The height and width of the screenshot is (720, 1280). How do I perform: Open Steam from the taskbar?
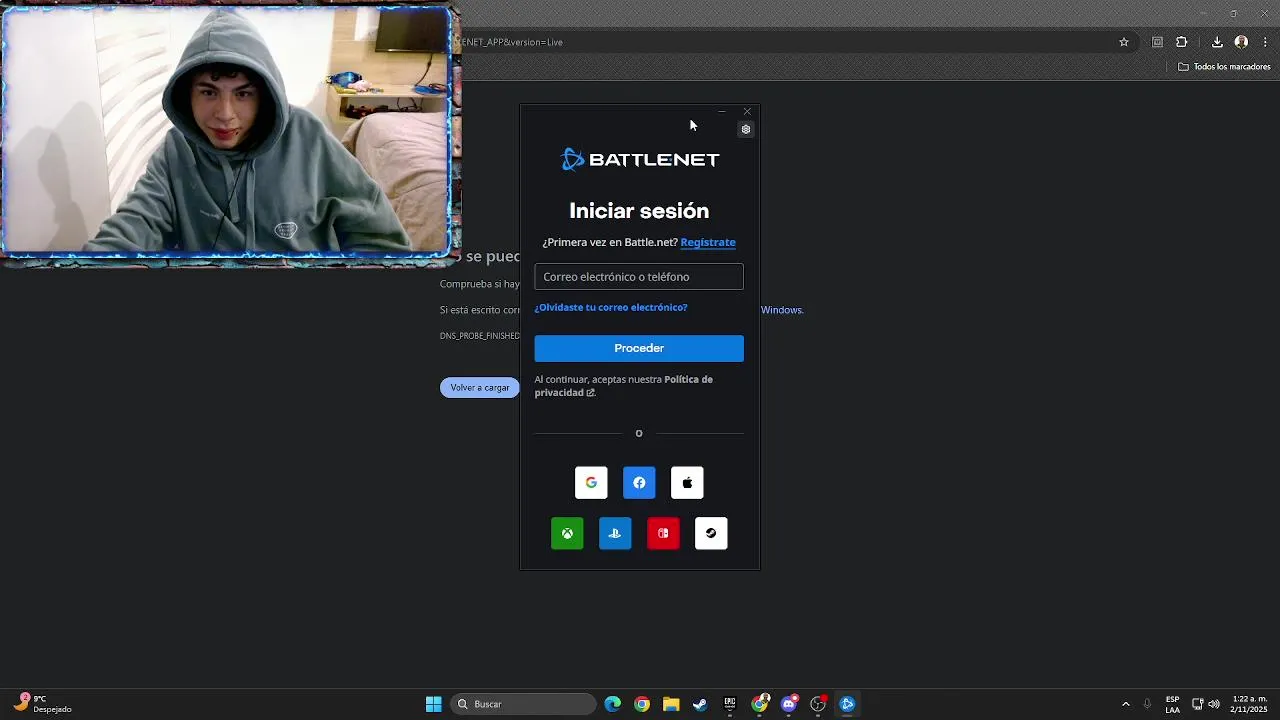tap(700, 704)
